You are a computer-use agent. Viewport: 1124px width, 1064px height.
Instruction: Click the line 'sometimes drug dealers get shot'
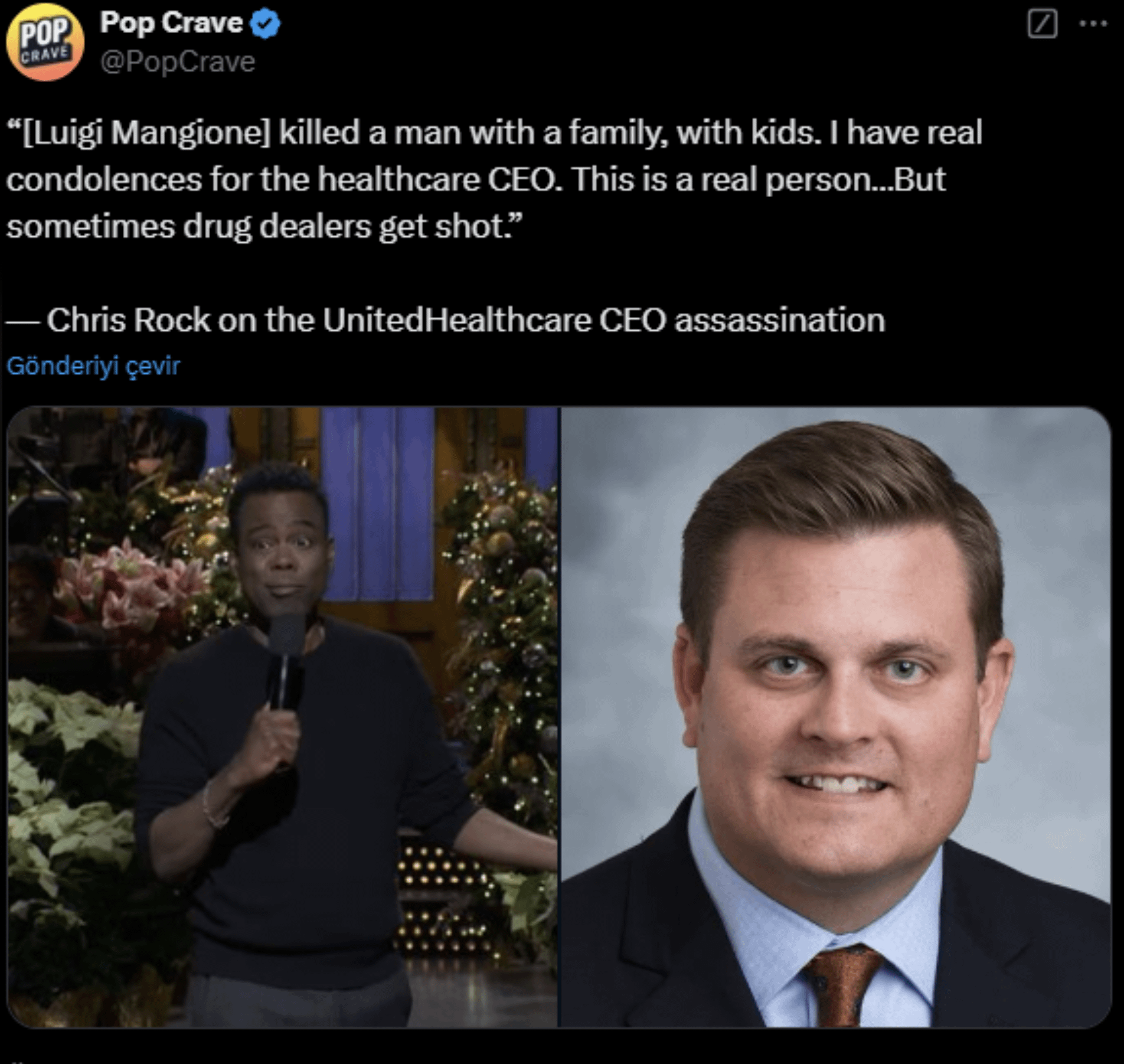coord(264,227)
